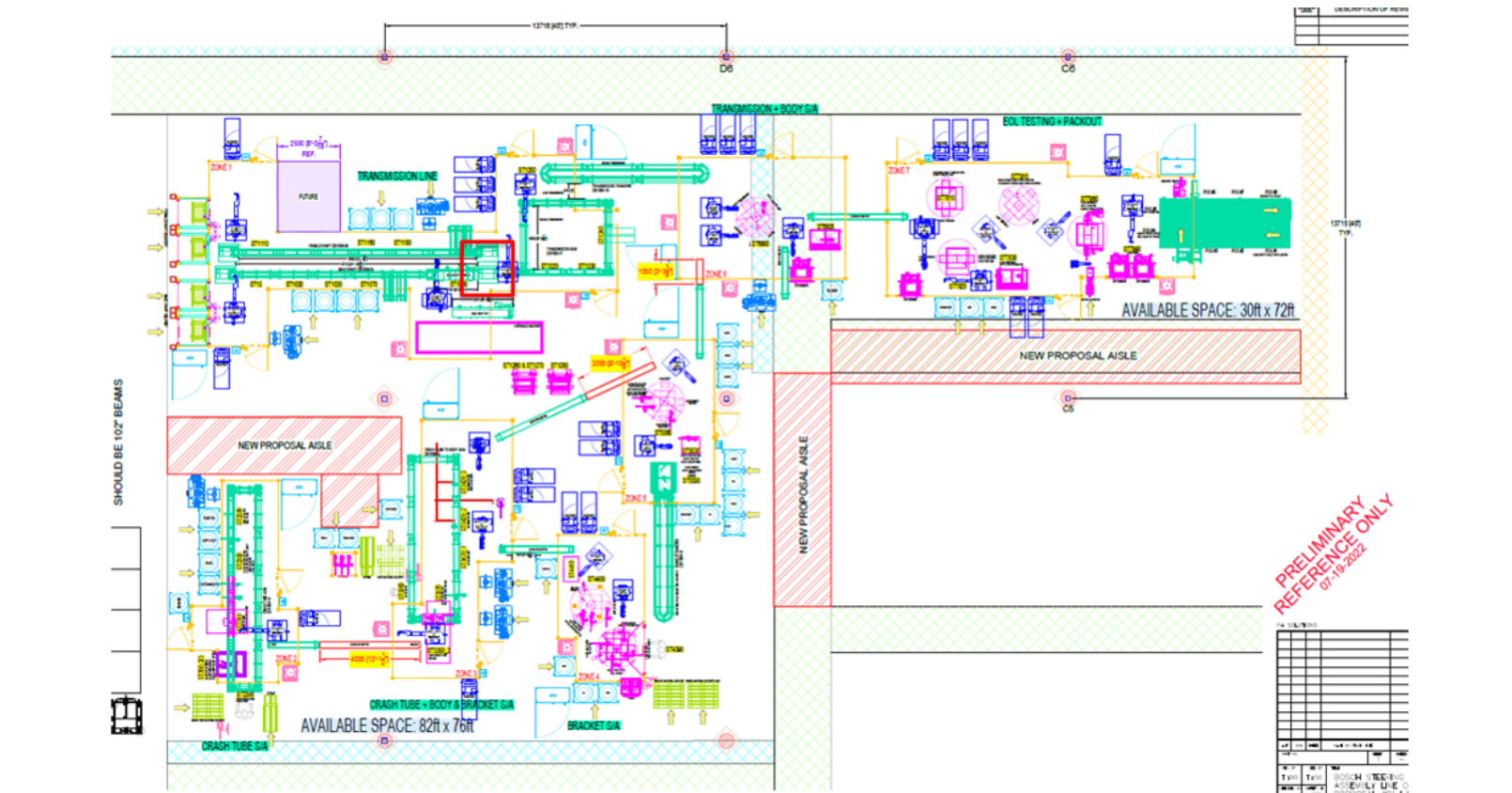This screenshot has height=793, width=1512.
Task: Click the ZONE 5 label
Action: (x=636, y=498)
